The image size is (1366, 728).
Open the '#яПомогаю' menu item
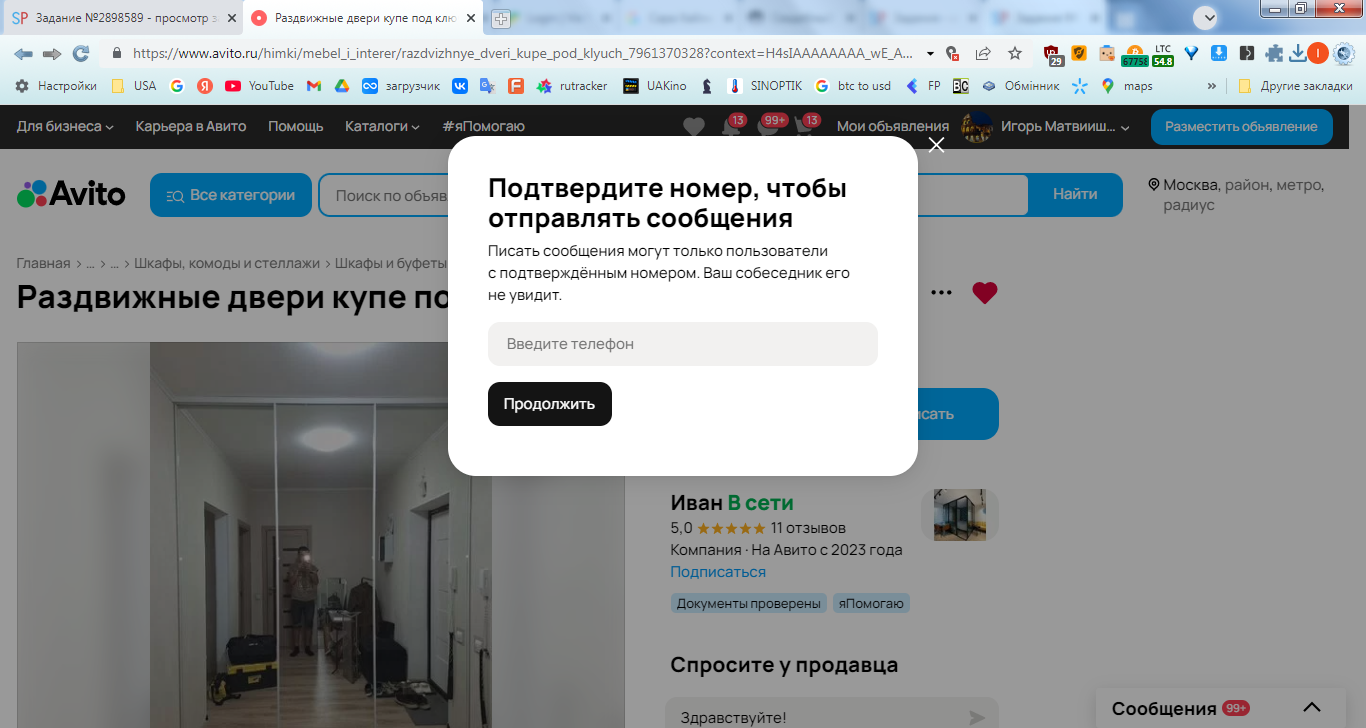pyautogui.click(x=483, y=126)
